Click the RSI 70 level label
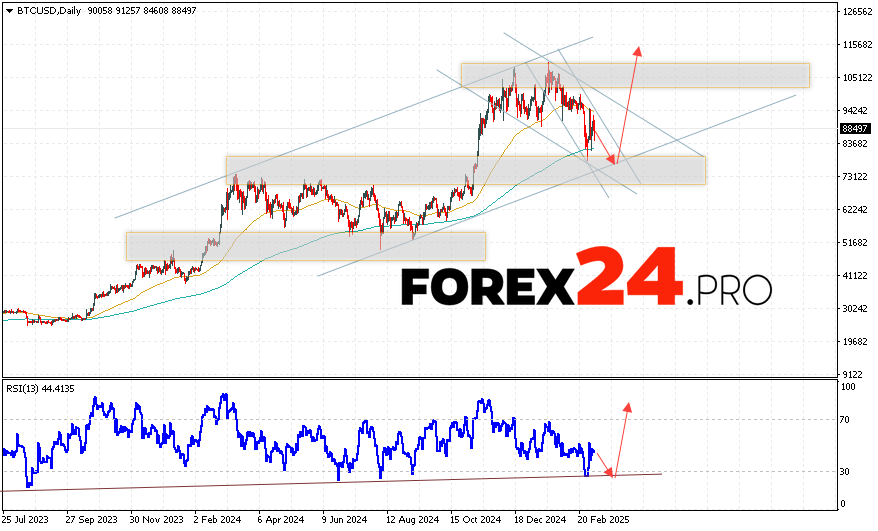The width and height of the screenshot is (878, 531). pyautogui.click(x=846, y=420)
